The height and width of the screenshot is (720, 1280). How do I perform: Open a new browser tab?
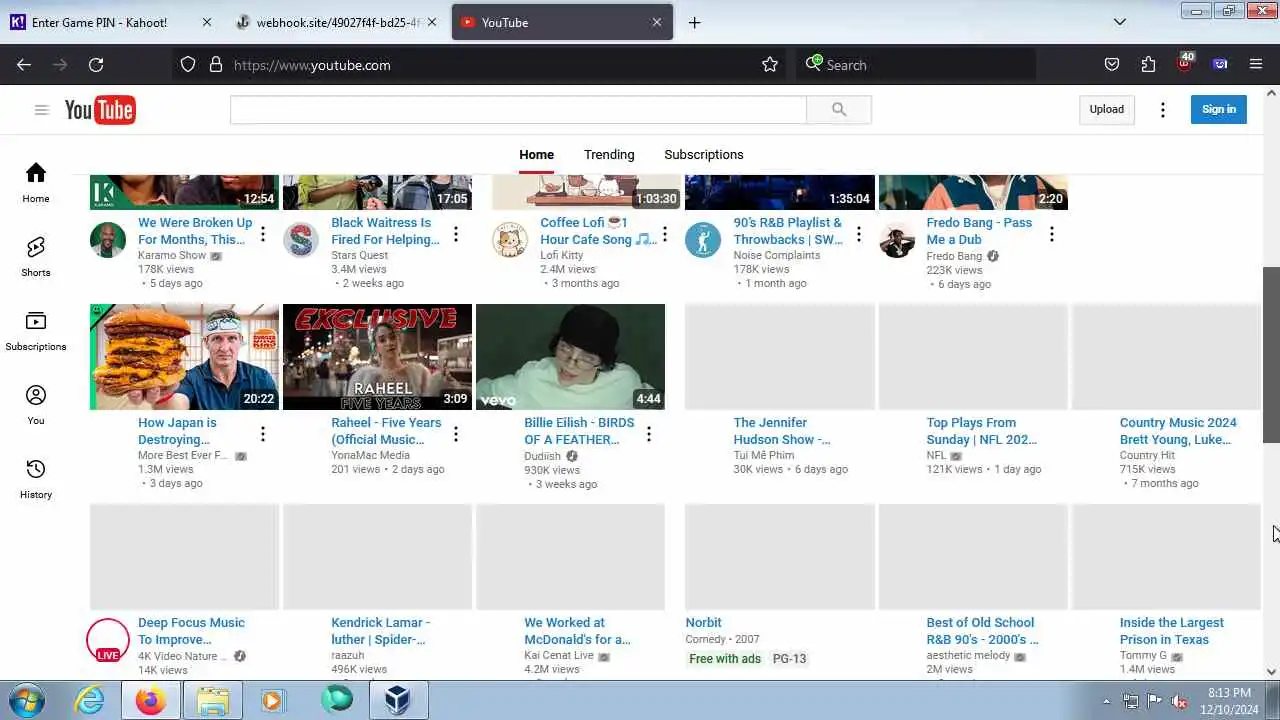point(694,22)
